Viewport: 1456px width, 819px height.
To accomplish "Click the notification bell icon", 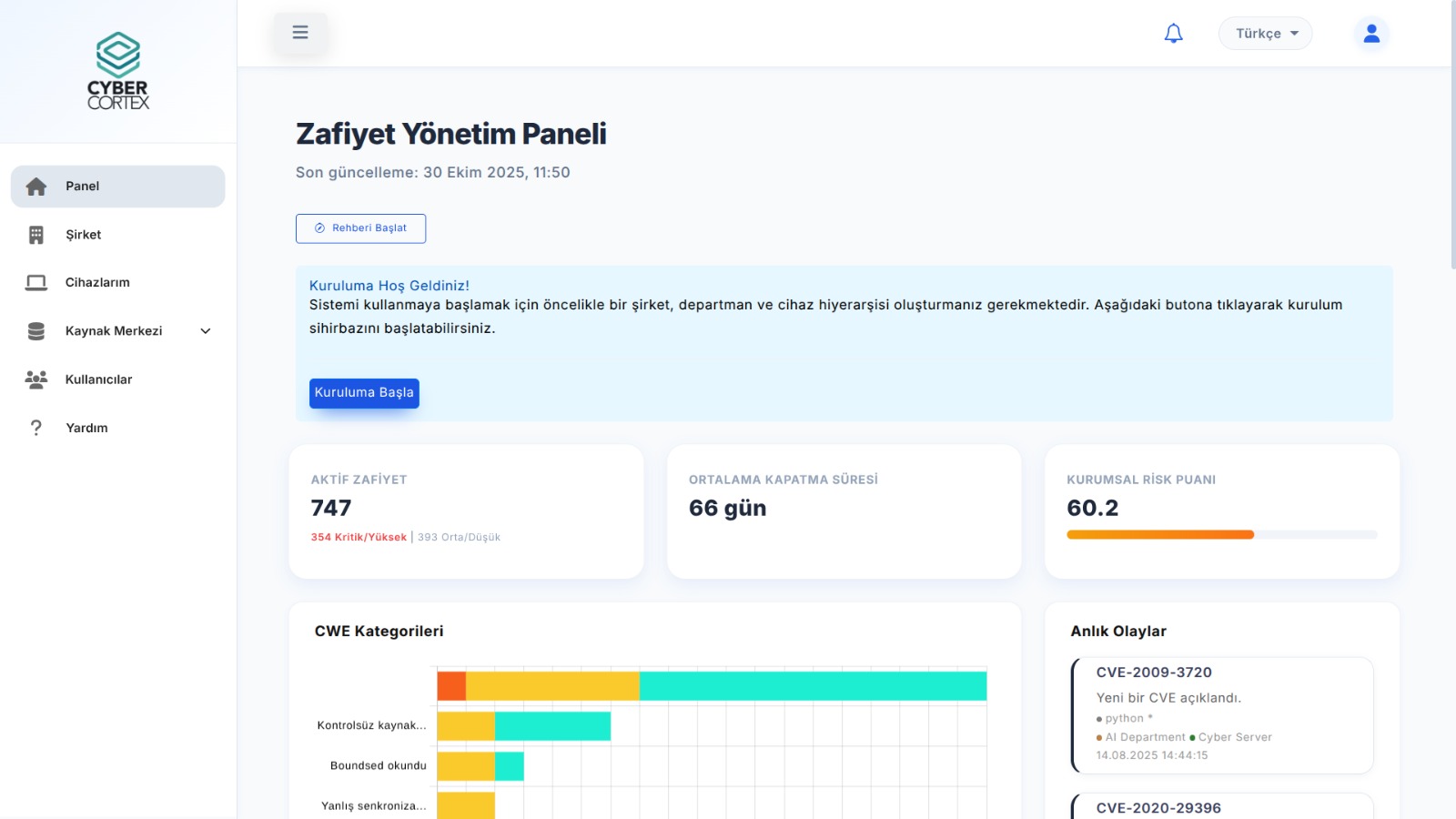I will point(1174,33).
